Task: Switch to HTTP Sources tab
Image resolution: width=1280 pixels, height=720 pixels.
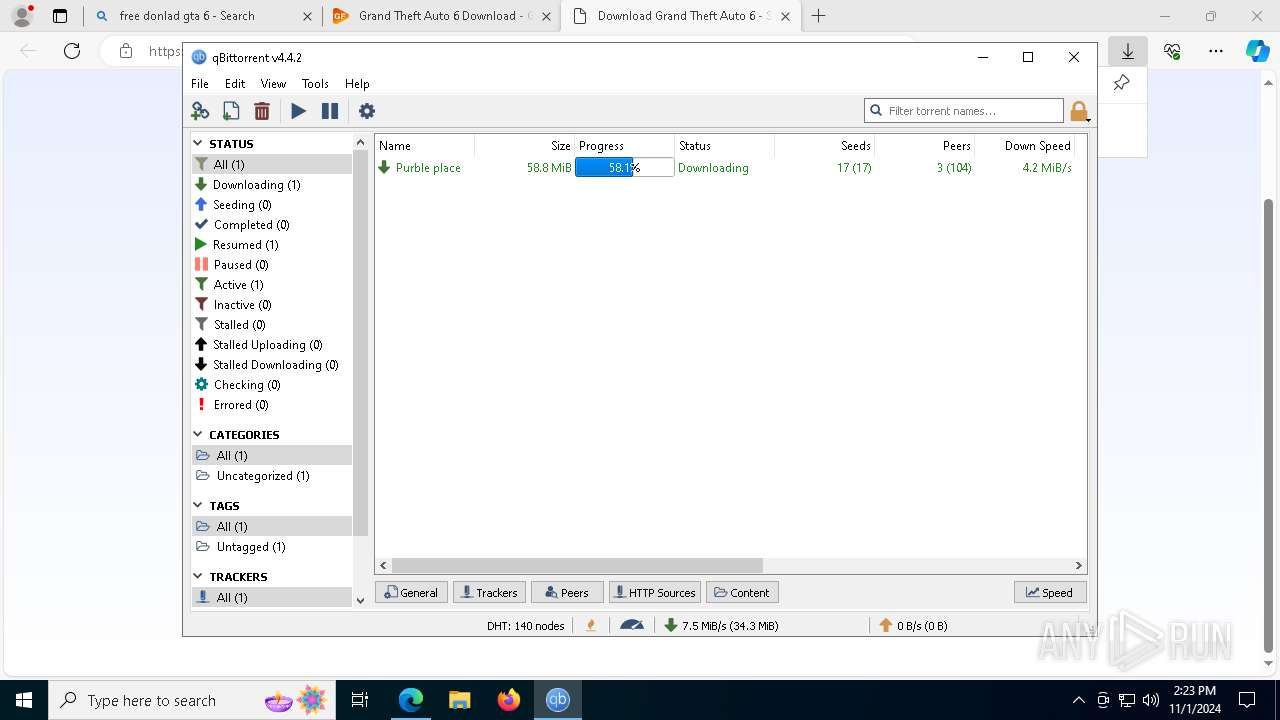Action: click(x=654, y=592)
